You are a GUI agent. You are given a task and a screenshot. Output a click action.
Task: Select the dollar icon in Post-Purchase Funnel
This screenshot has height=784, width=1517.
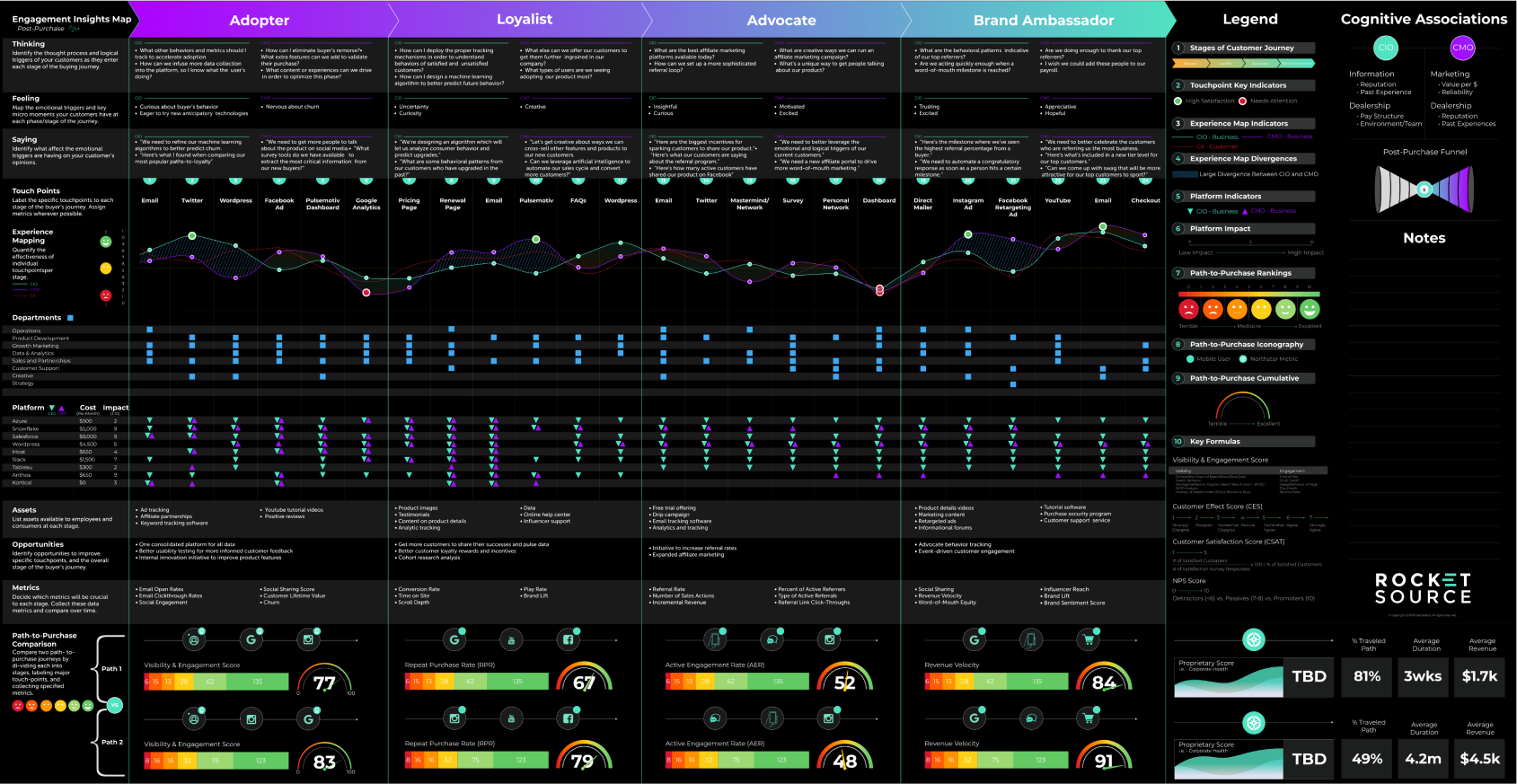tap(1424, 189)
